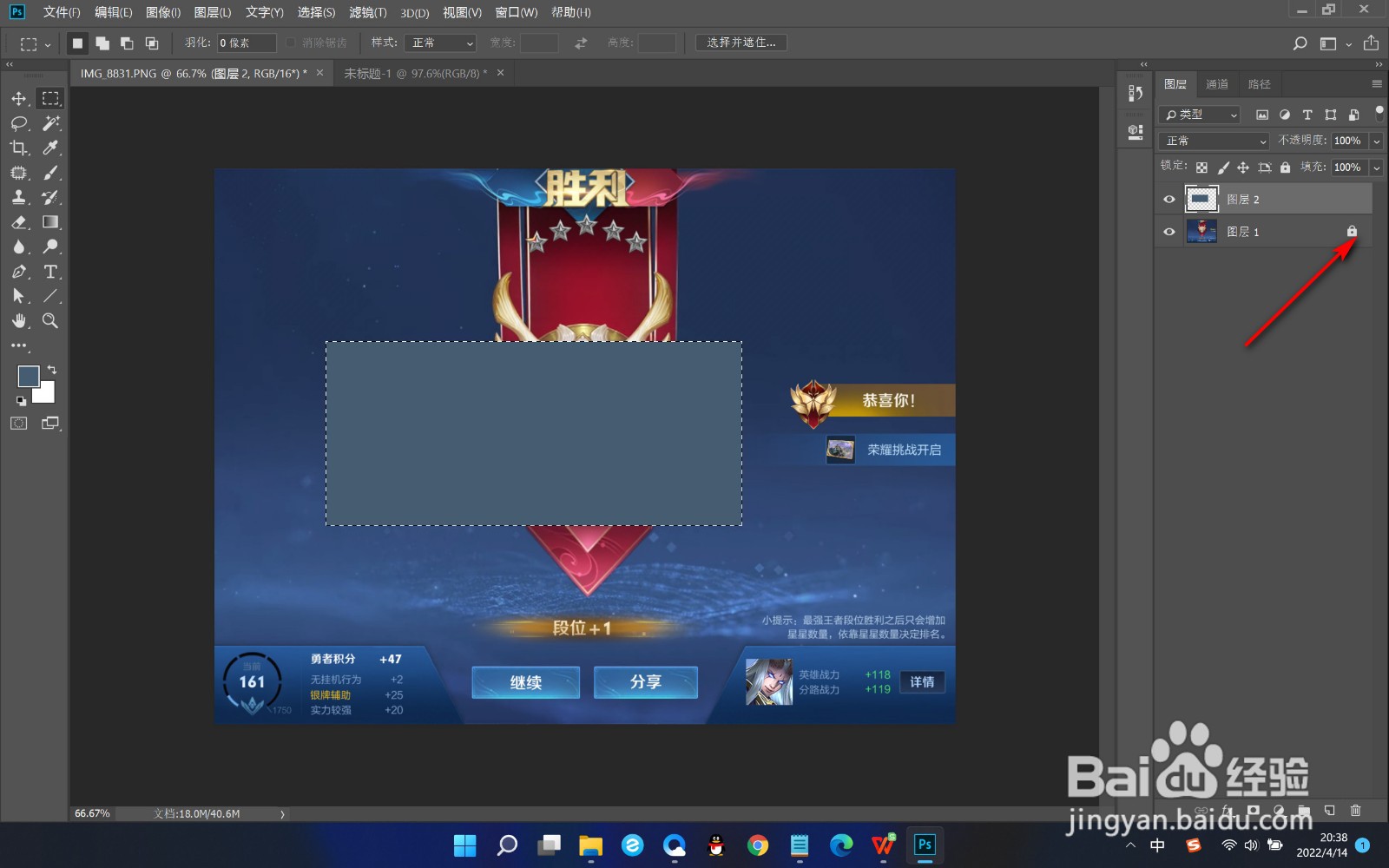Viewport: 1389px width, 868px height.
Task: Select the Type tool in toolbox
Action: [x=51, y=272]
